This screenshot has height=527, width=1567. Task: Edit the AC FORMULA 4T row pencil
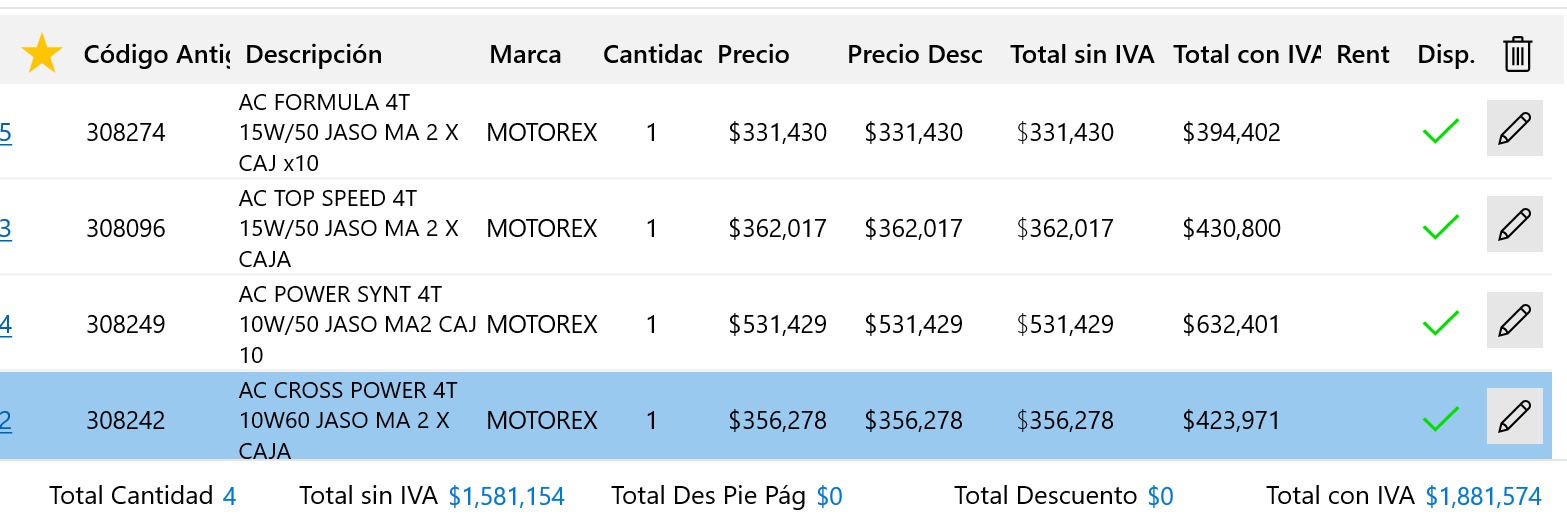1514,129
